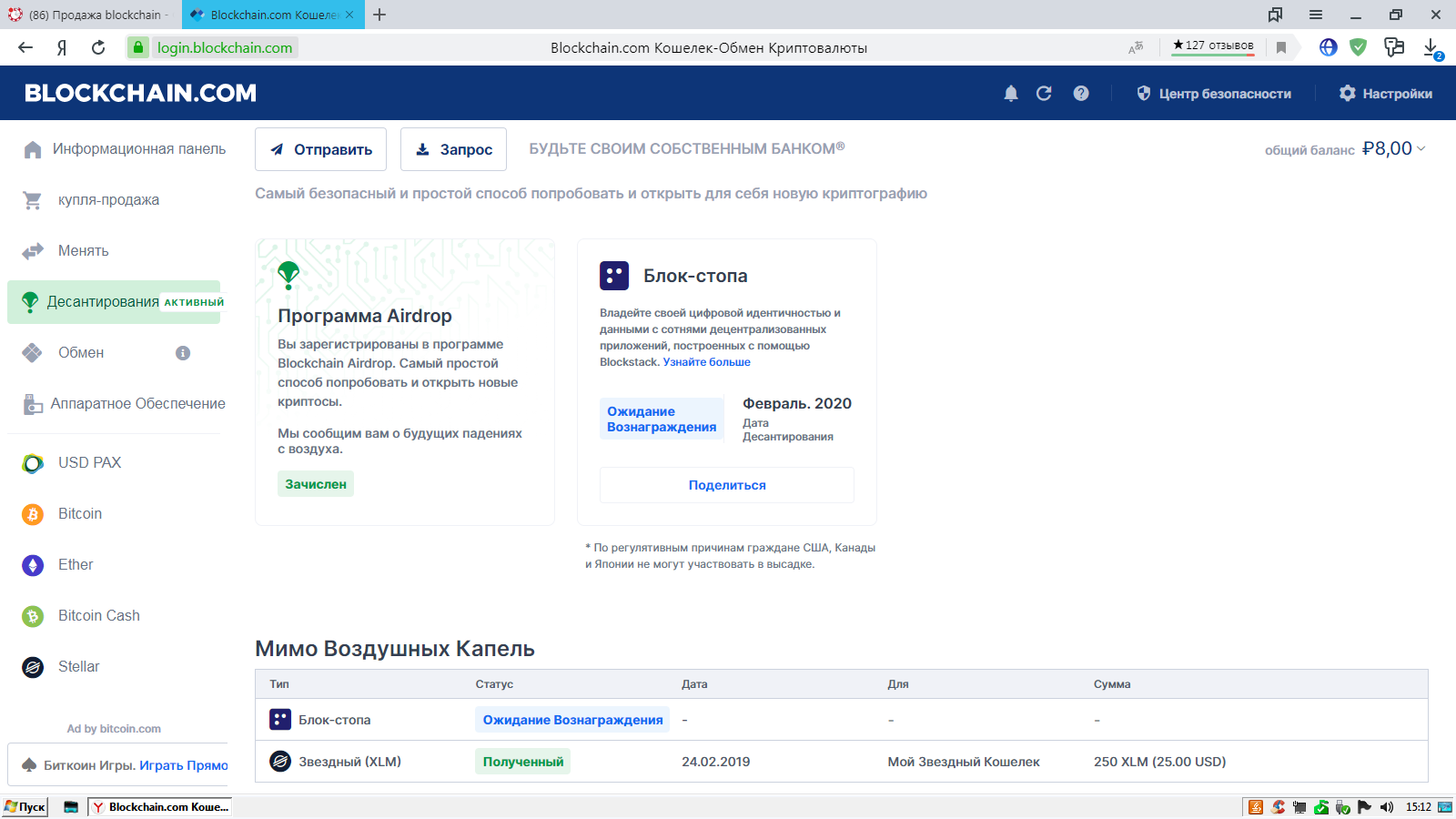1456x819 pixels.
Task: Open USD PAX wallet
Action: coord(72,463)
